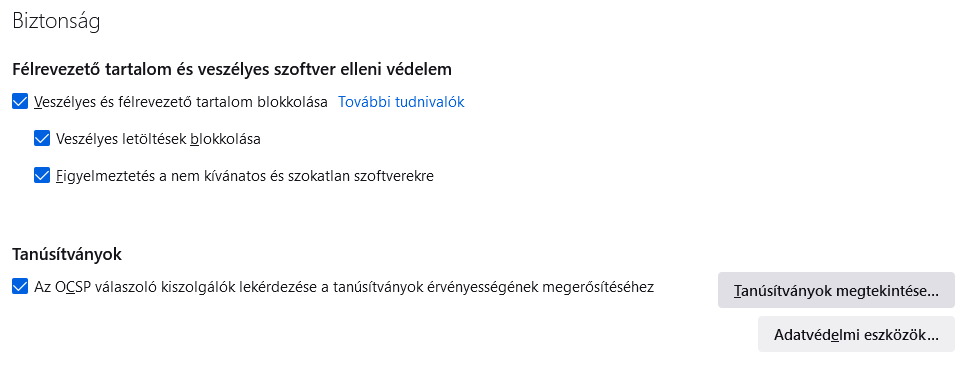The height and width of the screenshot is (367, 965).
Task: Open Tanúsítványok megtekintése dialog
Action: click(836, 290)
